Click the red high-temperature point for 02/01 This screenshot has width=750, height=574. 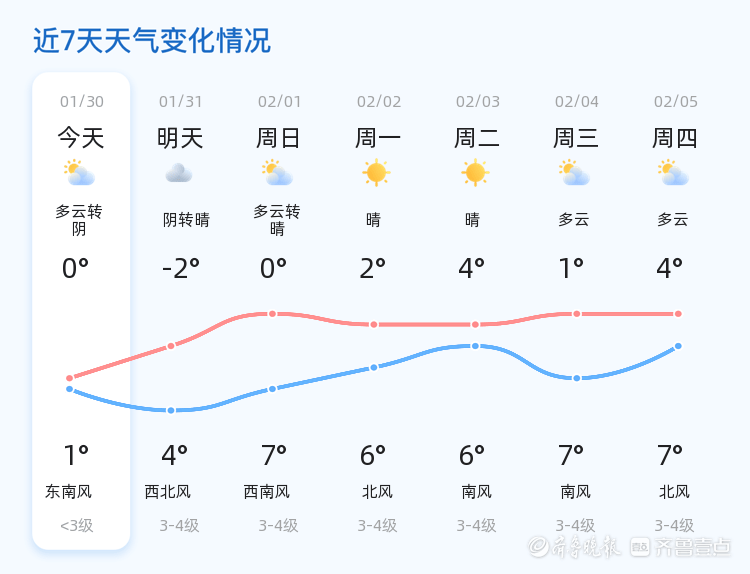point(272,314)
